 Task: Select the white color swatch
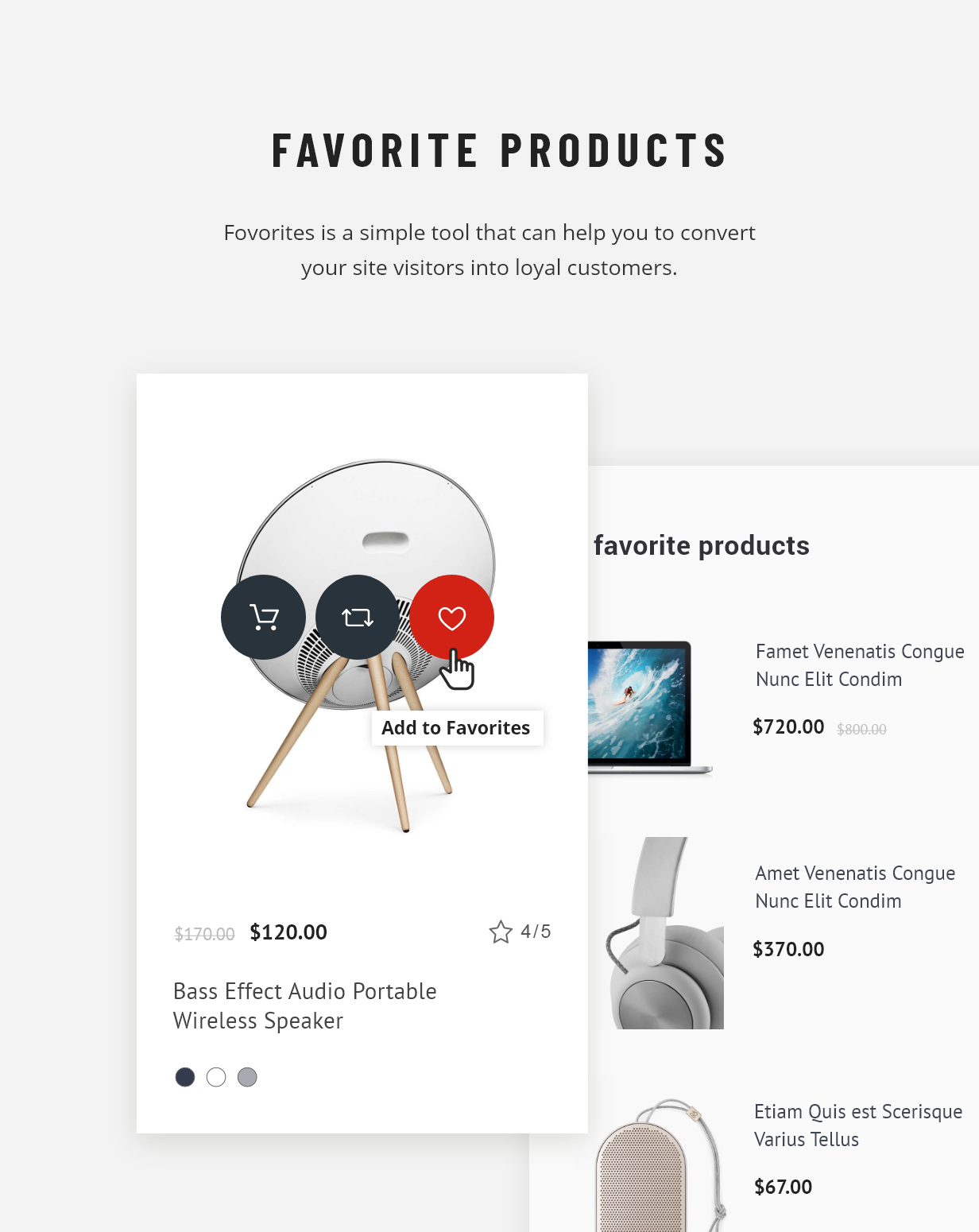click(x=216, y=1077)
